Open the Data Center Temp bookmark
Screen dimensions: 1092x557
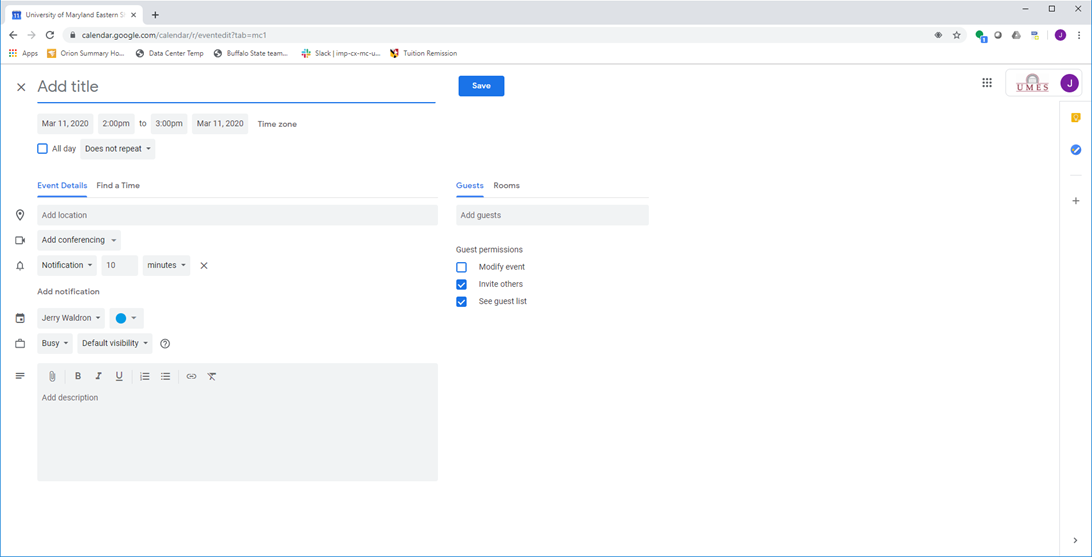point(170,53)
